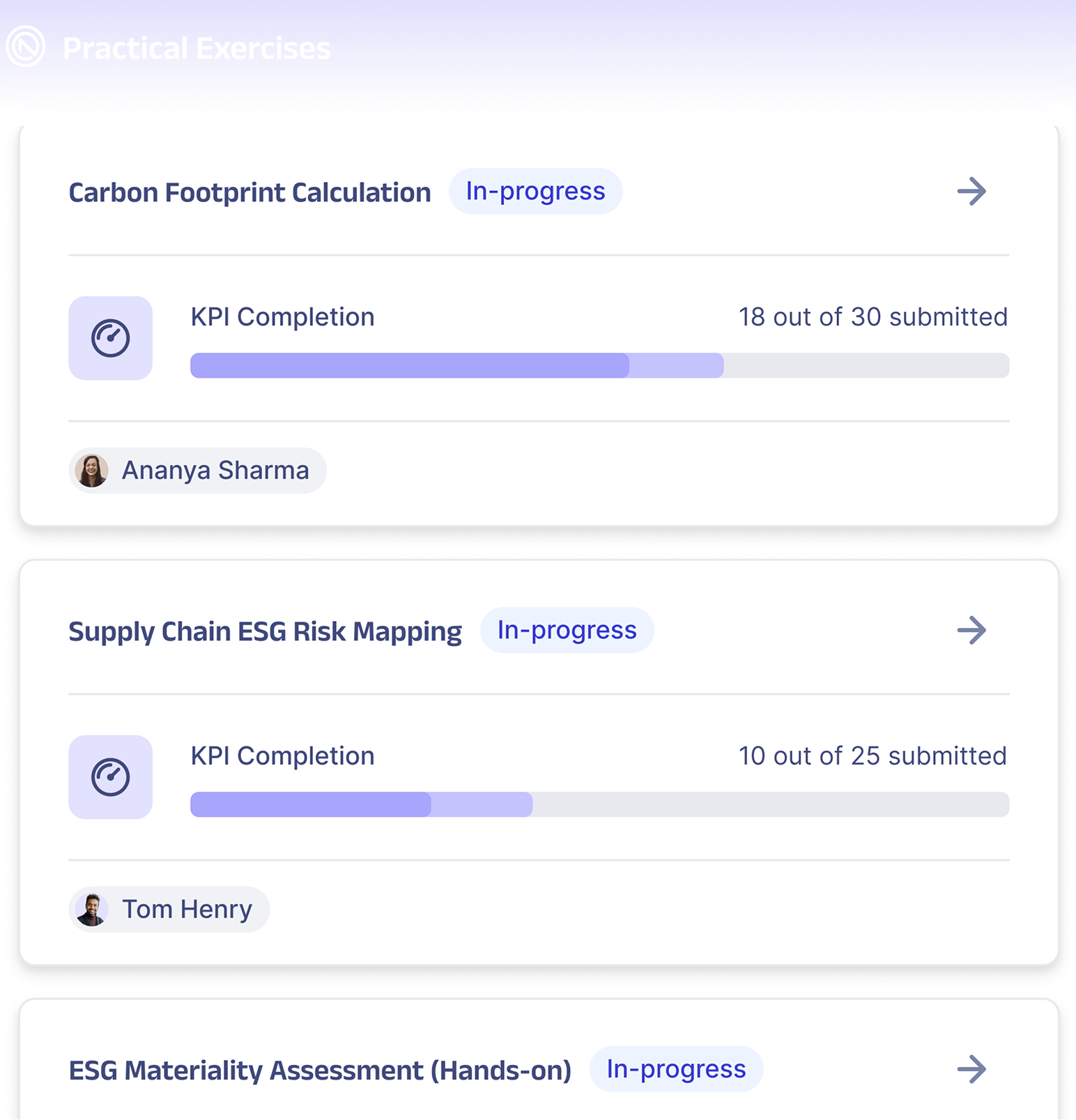
Task: Open Supply Chain ESG Risk Mapping arrow
Action: click(x=971, y=631)
